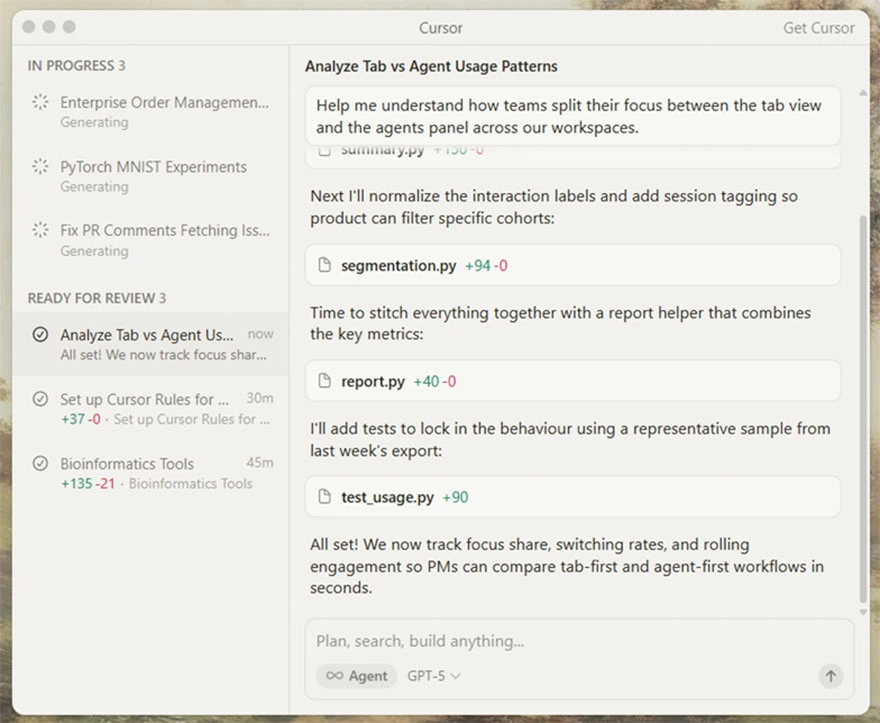Screen dimensions: 880x723
Task: Click the file icon beside segmentation.py
Action: (x=324, y=266)
